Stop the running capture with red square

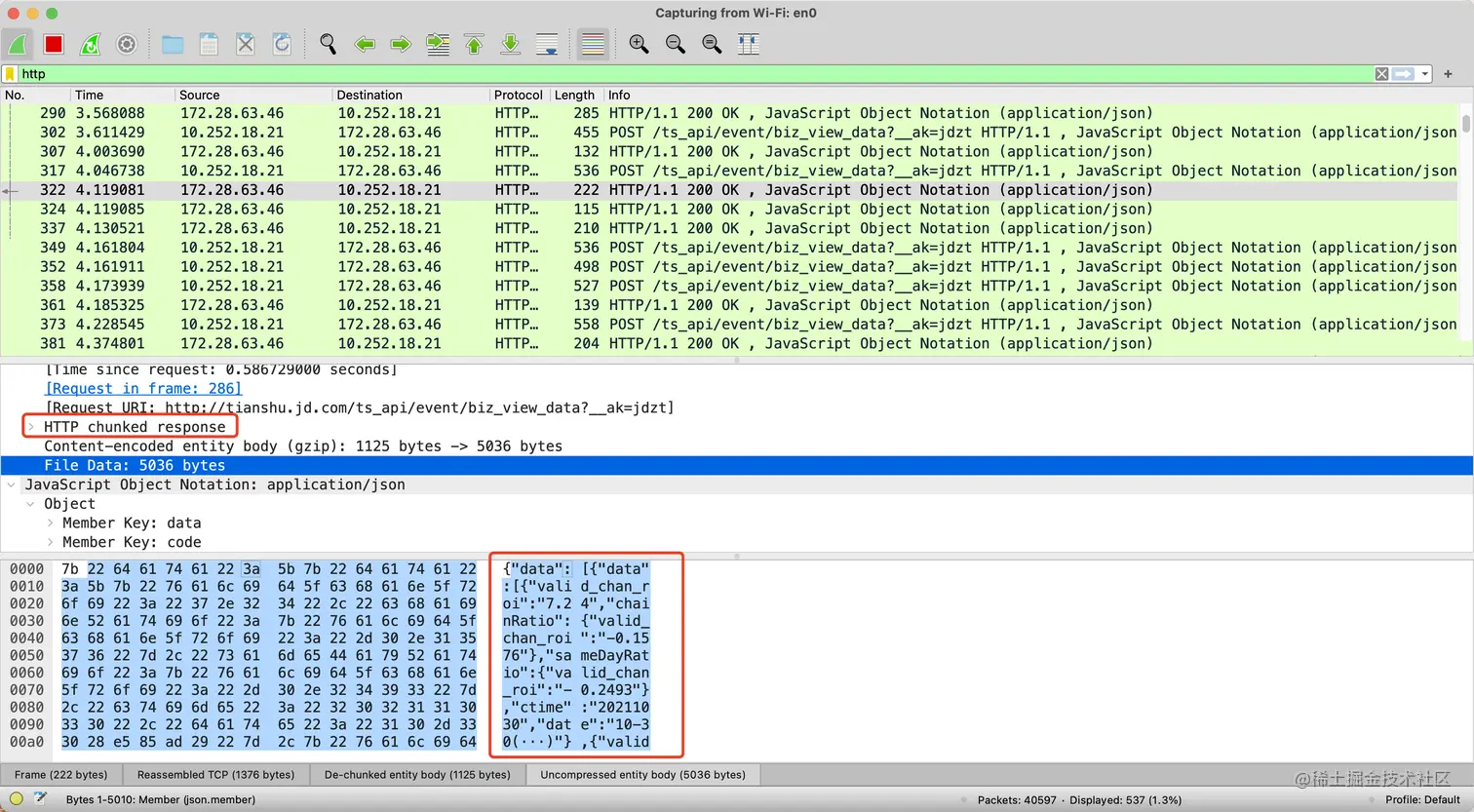point(54,44)
